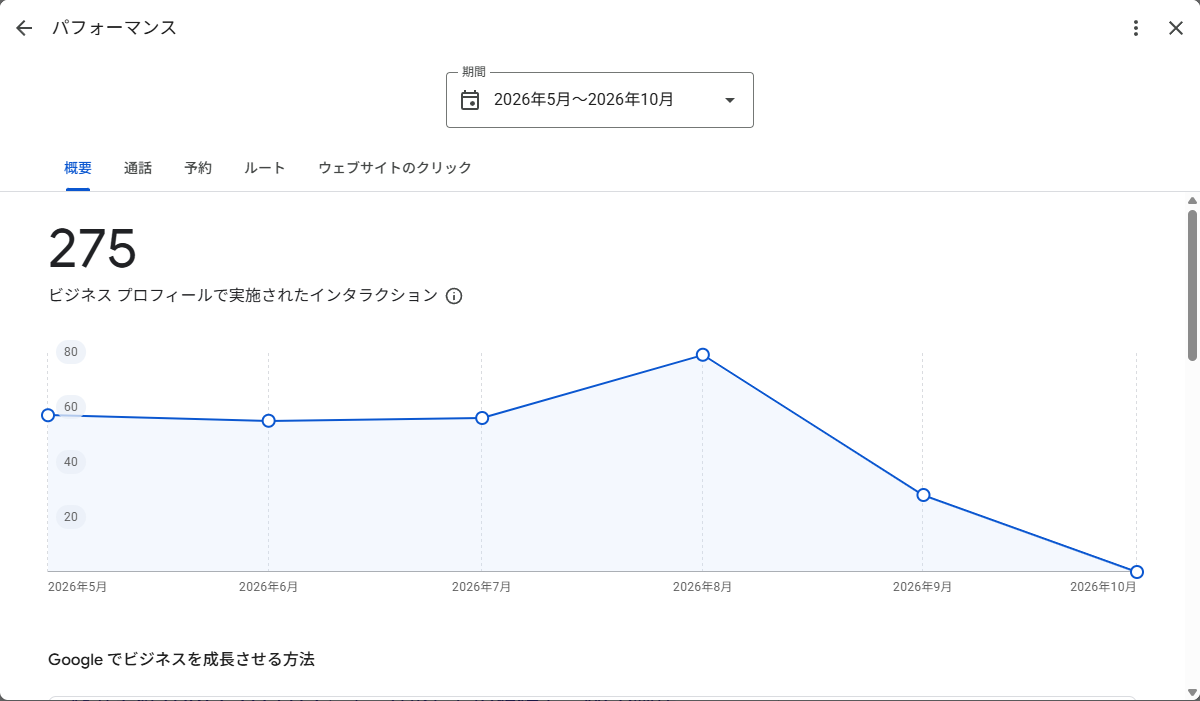1200x701 pixels.
Task: Click the 80 y-axis value label
Action: pos(71,352)
